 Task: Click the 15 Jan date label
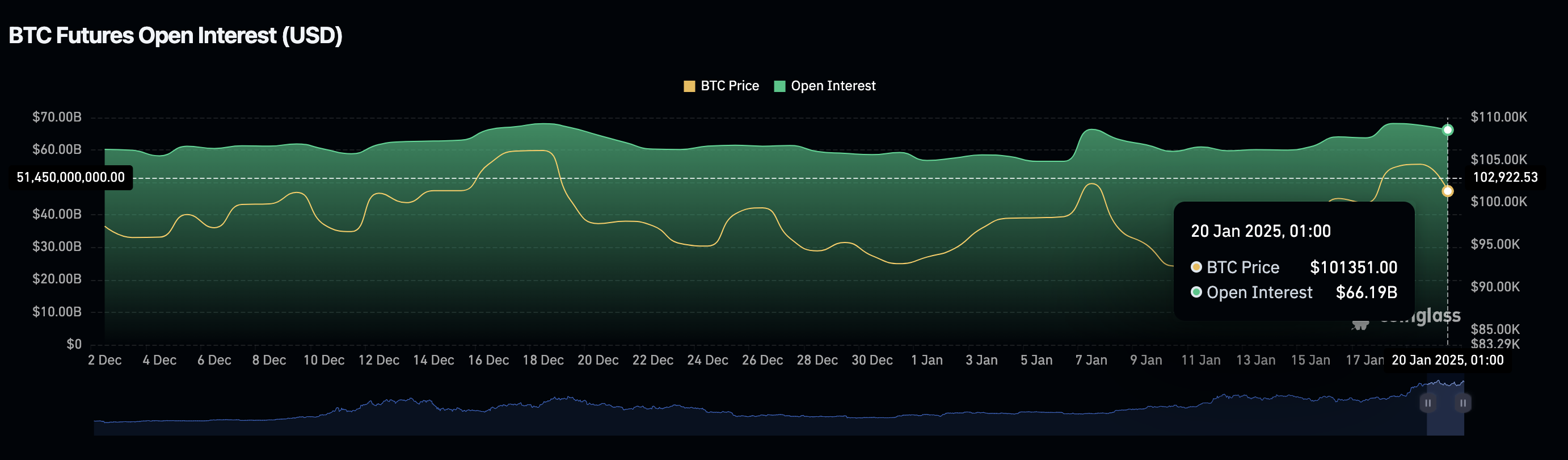pyautogui.click(x=1310, y=360)
